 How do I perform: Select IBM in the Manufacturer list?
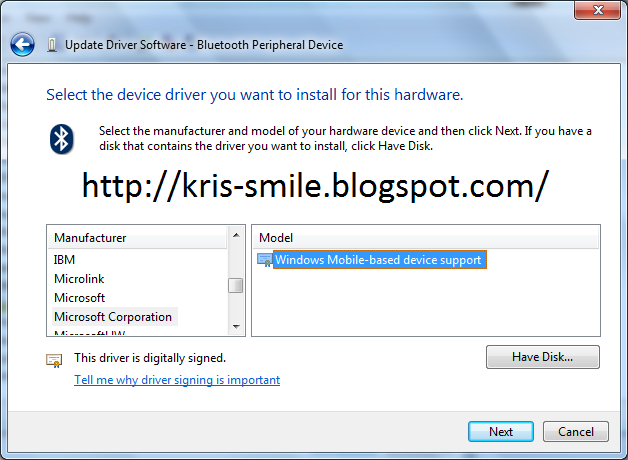click(64, 260)
